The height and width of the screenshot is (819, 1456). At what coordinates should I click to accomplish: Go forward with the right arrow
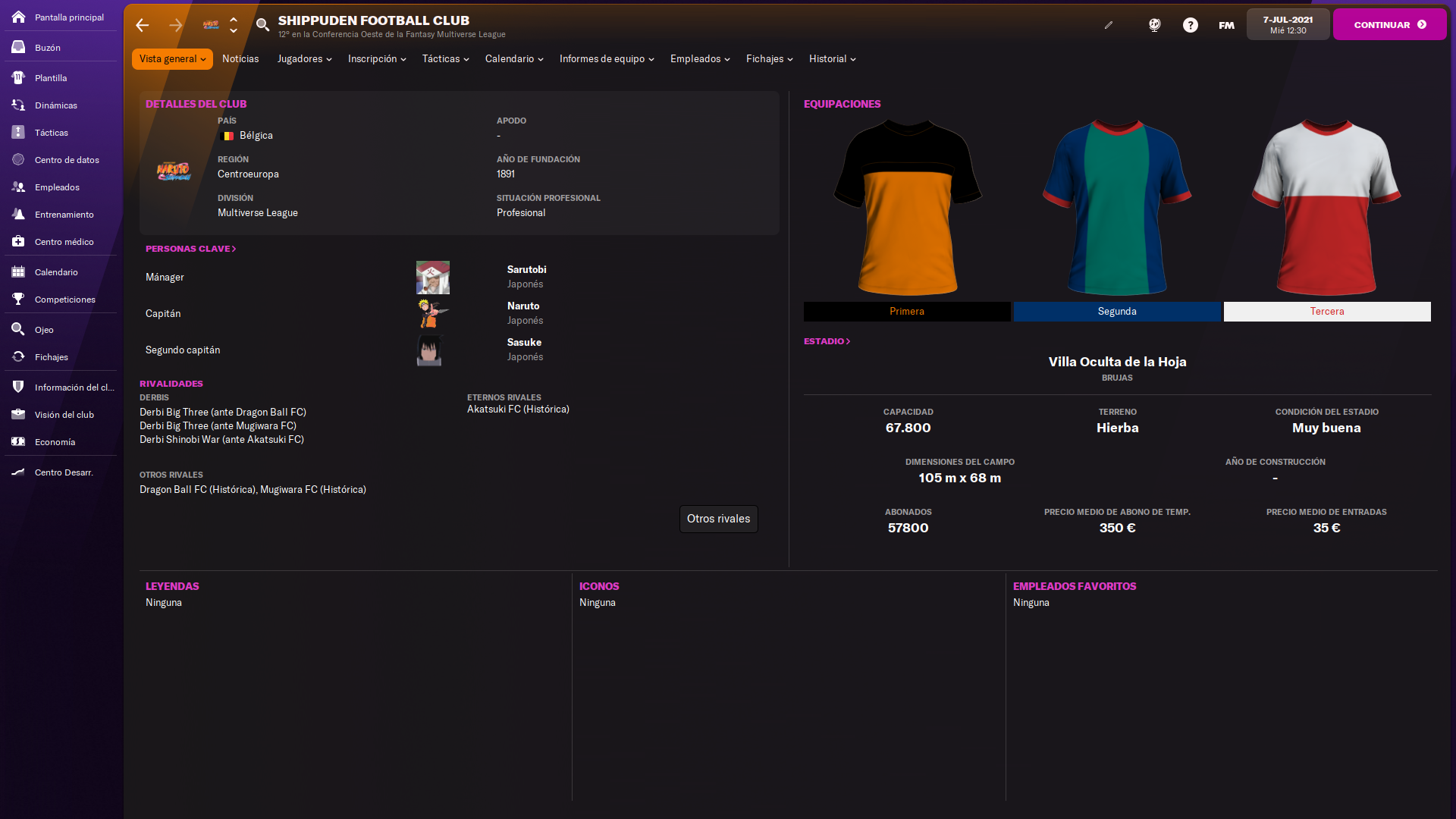(176, 25)
